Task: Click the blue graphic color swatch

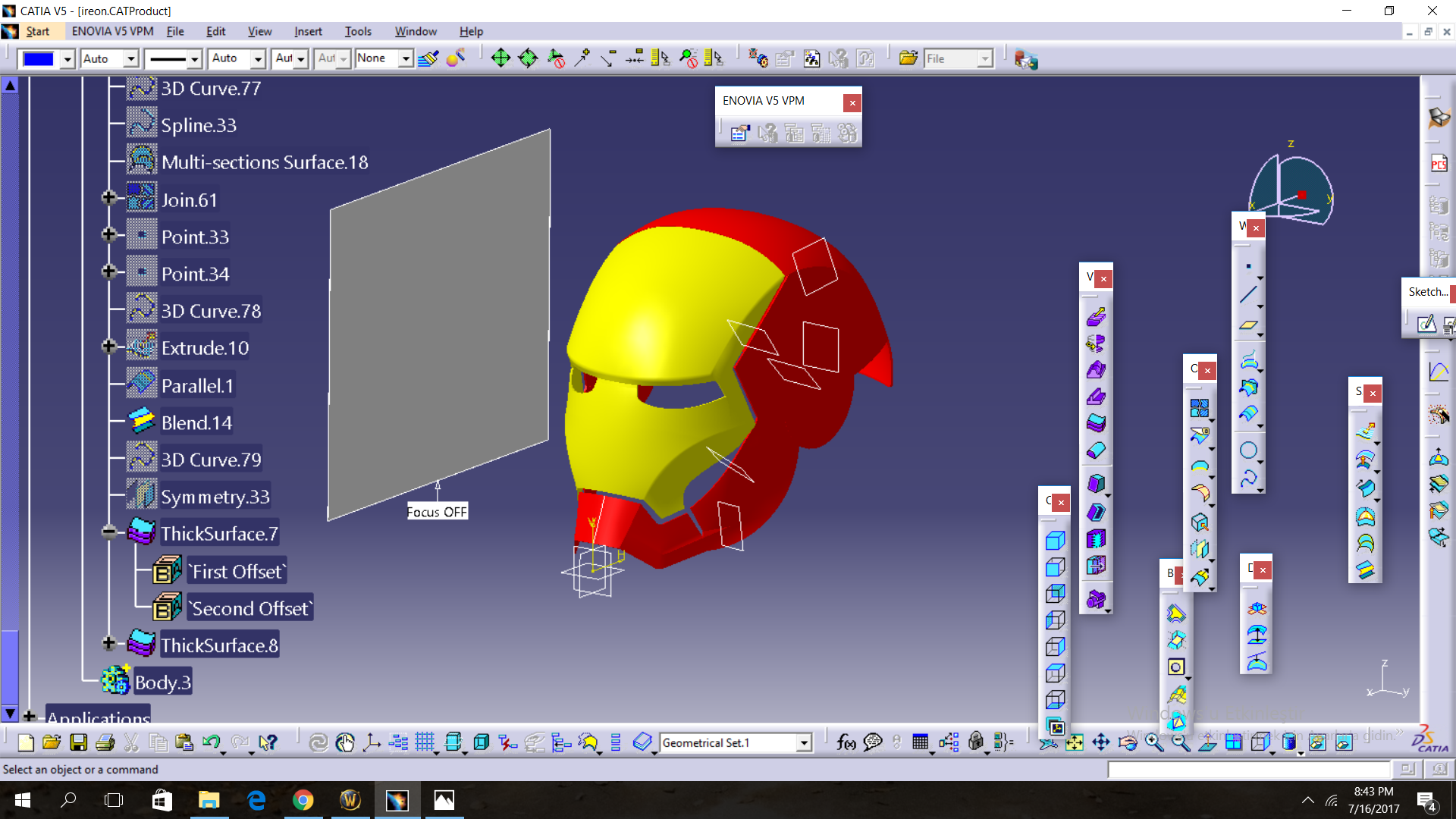Action: click(x=39, y=59)
